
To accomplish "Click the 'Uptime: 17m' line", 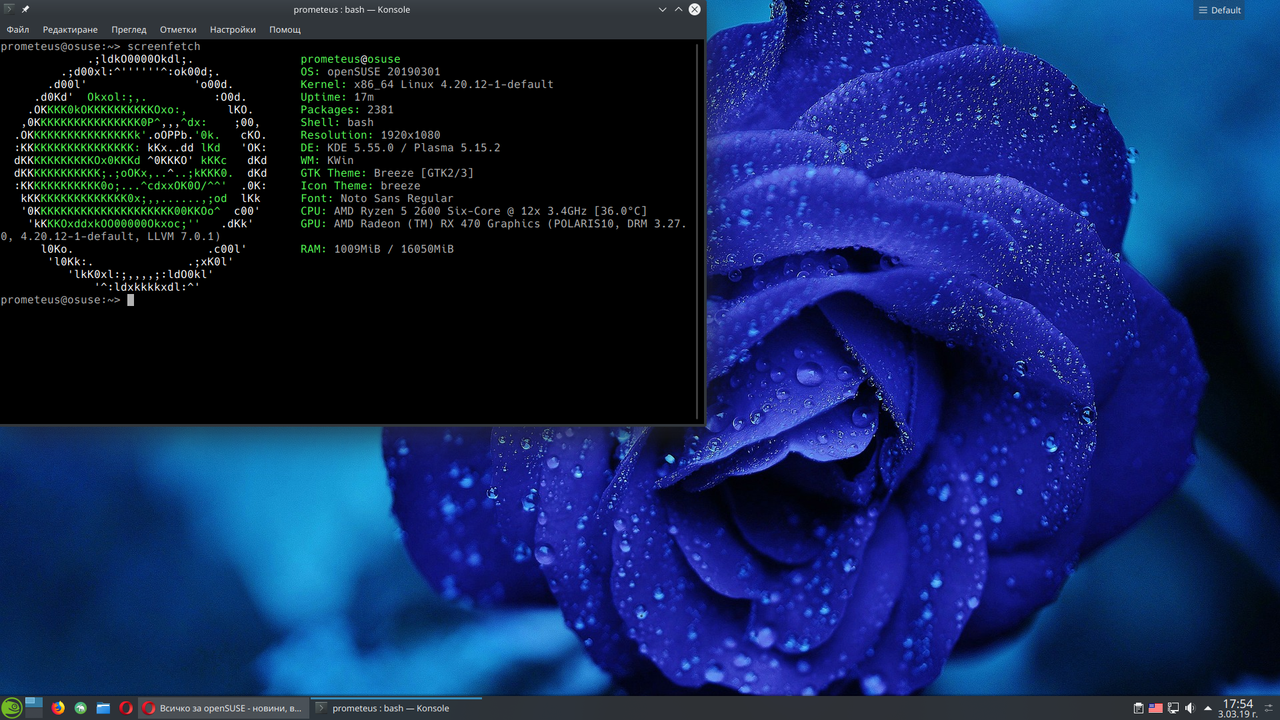I will click(x=337, y=98).
